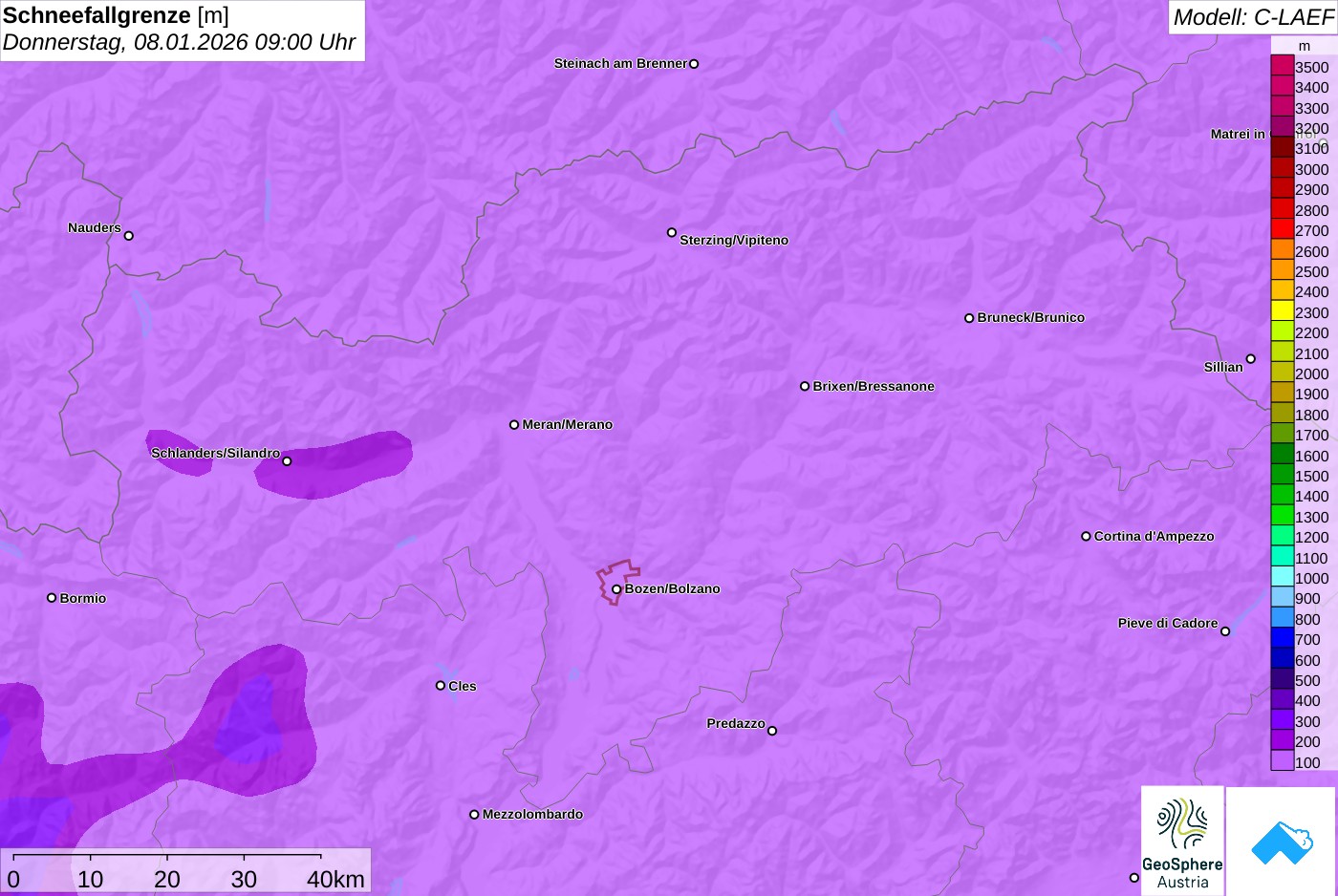Image resolution: width=1338 pixels, height=896 pixels.
Task: Click the 700 m blue legend swatch
Action: 1283,639
